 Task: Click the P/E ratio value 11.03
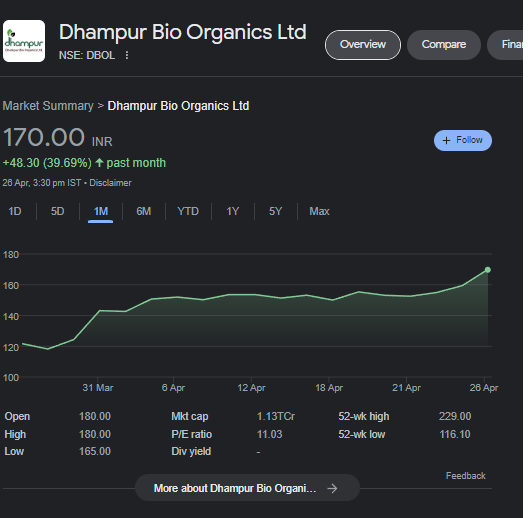click(x=269, y=434)
